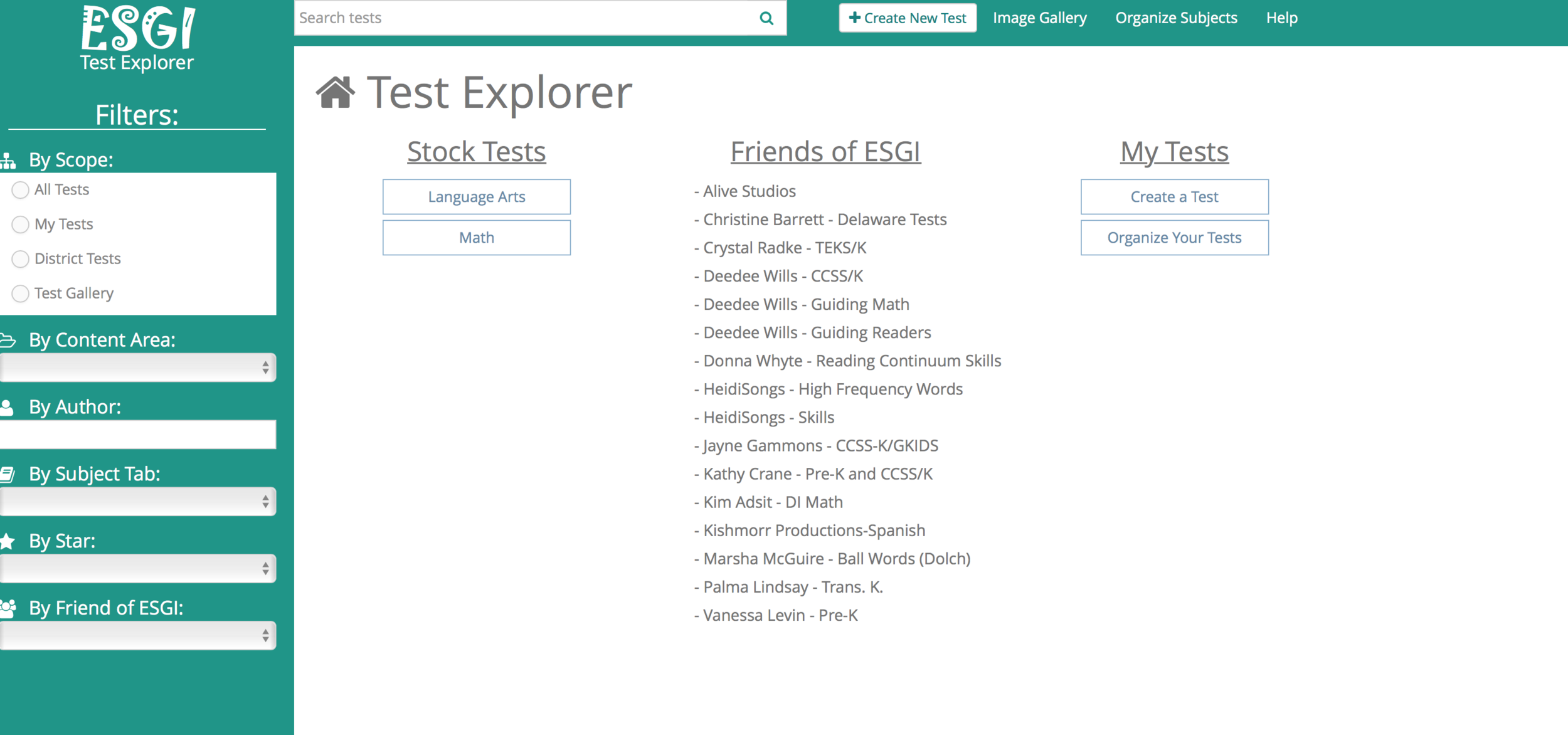Select the District Tests scope option
This screenshot has width=1568, height=735.
click(21, 259)
